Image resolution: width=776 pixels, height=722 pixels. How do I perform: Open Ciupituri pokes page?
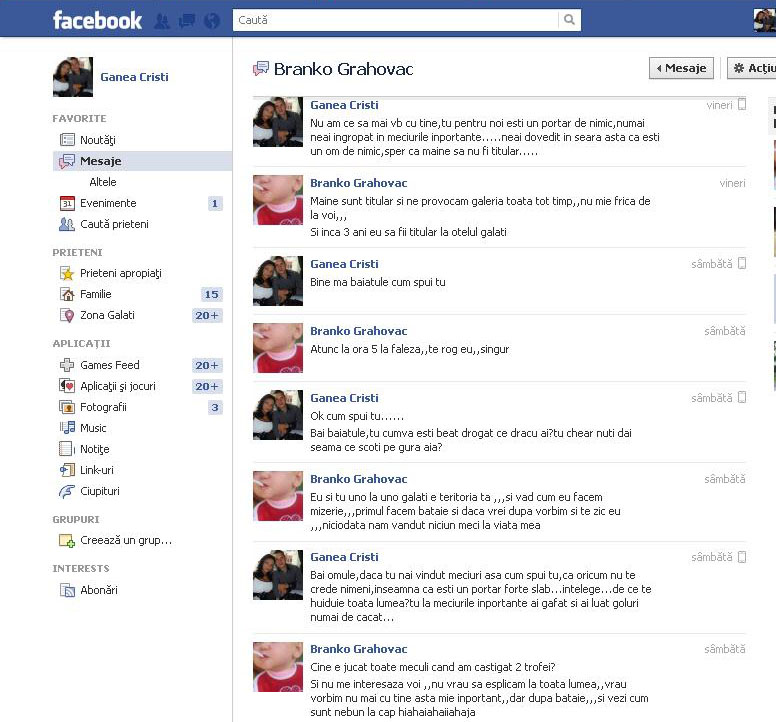[x=100, y=491]
